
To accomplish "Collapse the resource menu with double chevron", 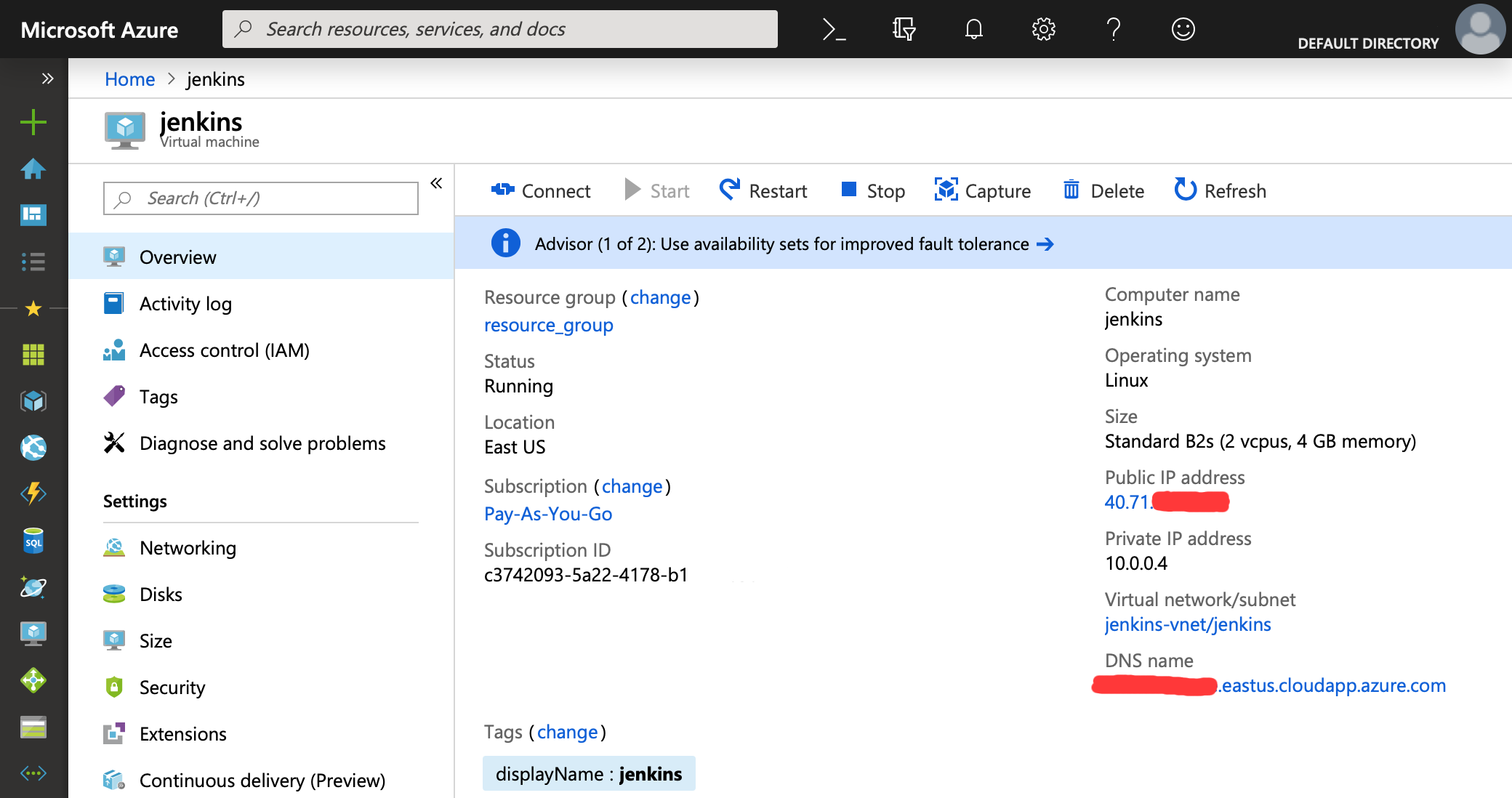I will (436, 183).
